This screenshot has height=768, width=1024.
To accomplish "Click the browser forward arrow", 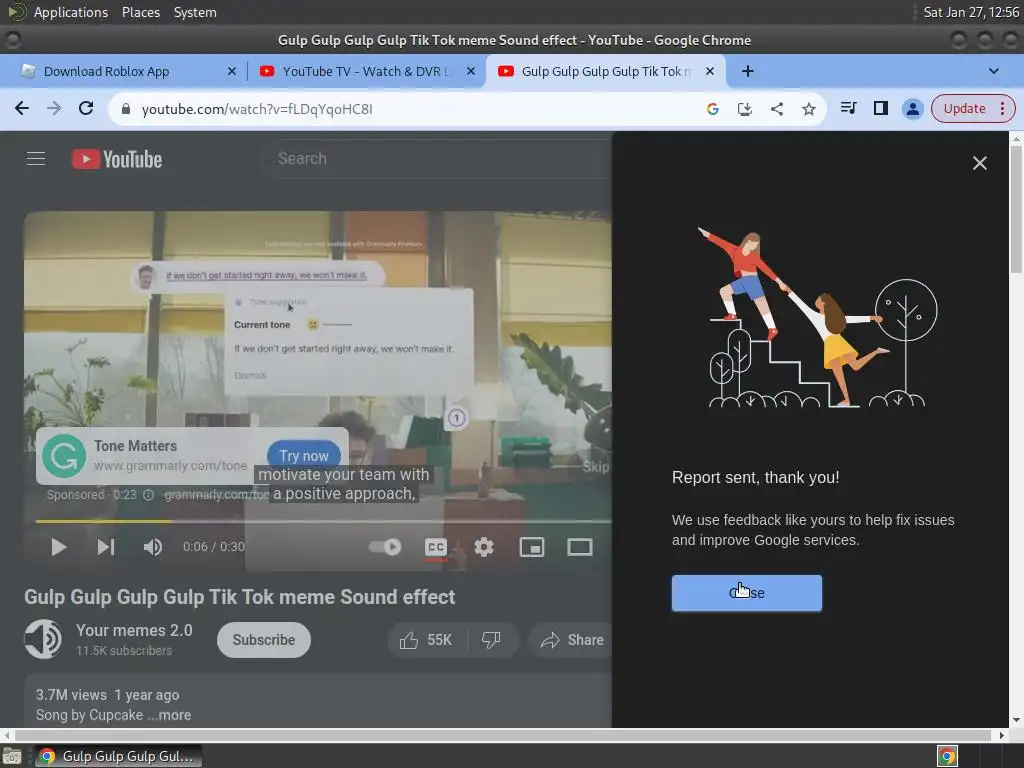I will pos(54,108).
